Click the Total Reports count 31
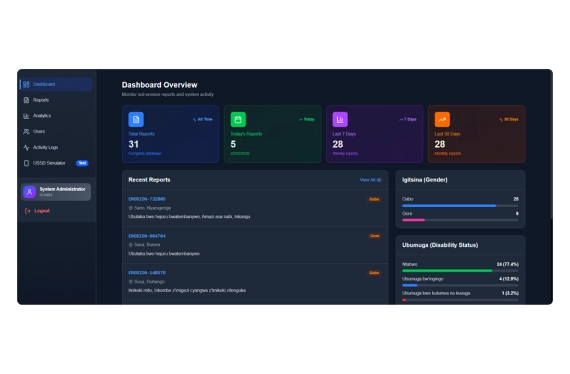This screenshot has height=374, width=570. click(133, 144)
